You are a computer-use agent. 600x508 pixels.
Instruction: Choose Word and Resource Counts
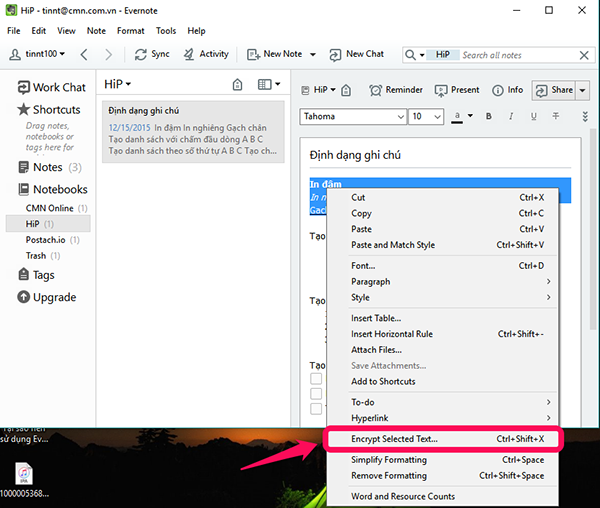click(x=443, y=496)
